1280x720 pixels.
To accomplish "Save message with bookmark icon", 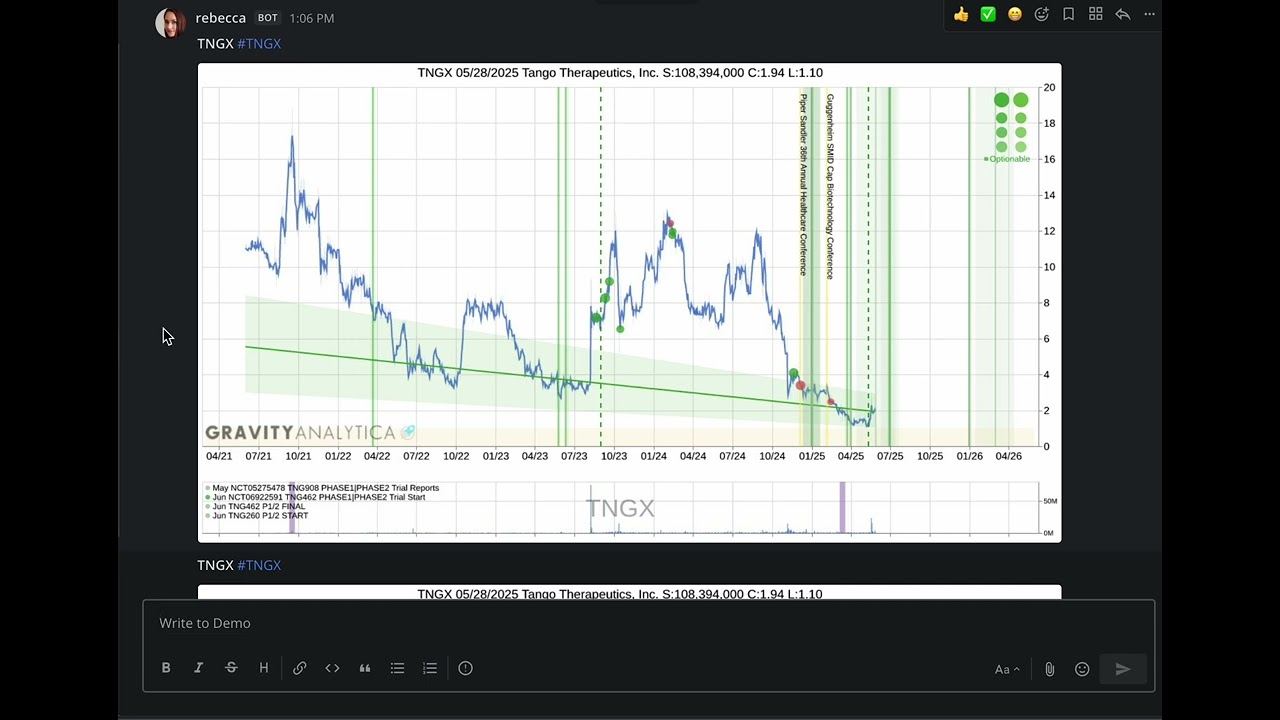I will click(1069, 14).
